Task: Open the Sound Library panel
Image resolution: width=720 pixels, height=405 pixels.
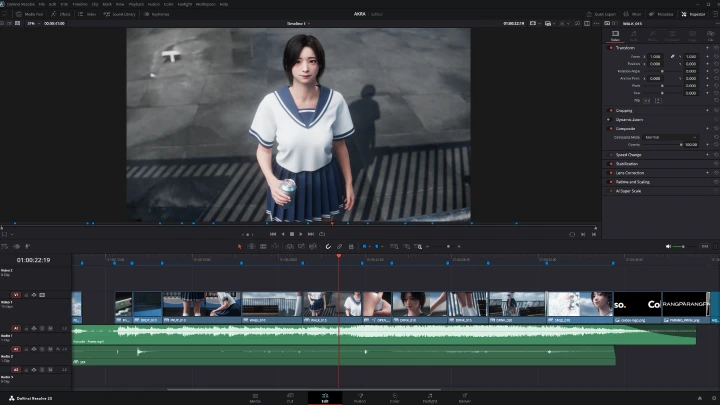Action: 120,14
